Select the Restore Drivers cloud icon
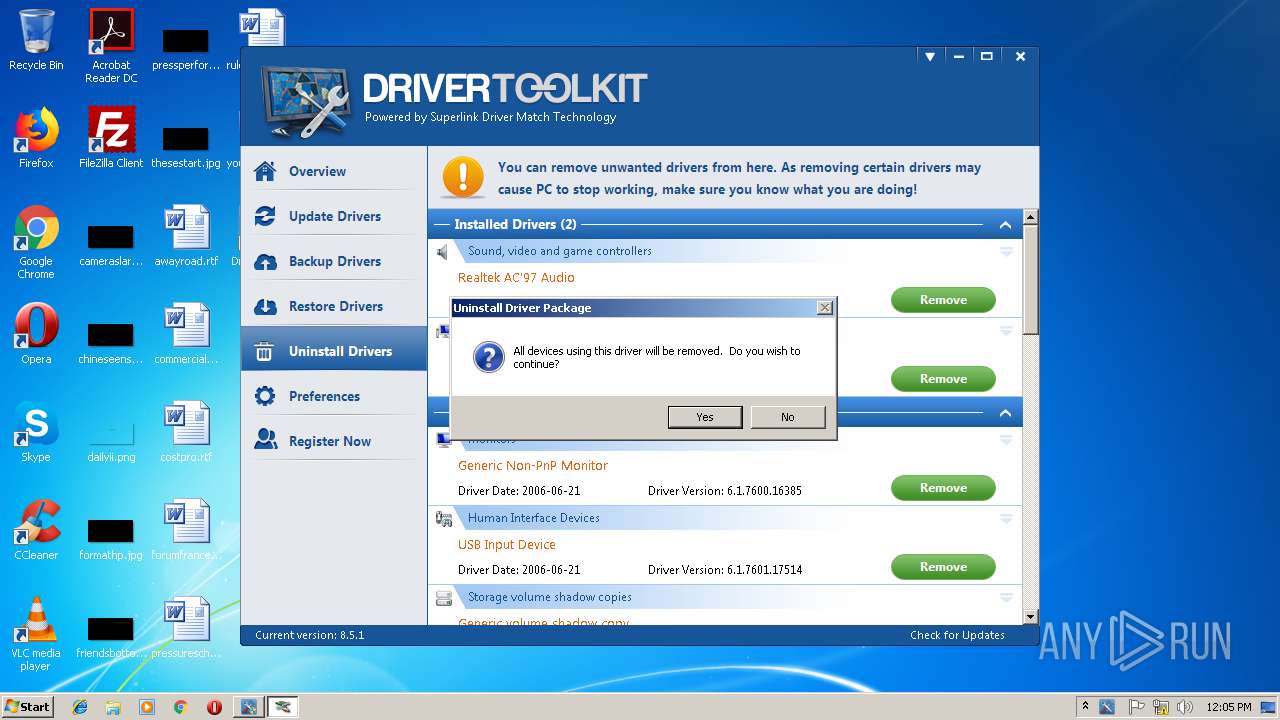Screen dimensions: 1280x720 click(x=265, y=306)
